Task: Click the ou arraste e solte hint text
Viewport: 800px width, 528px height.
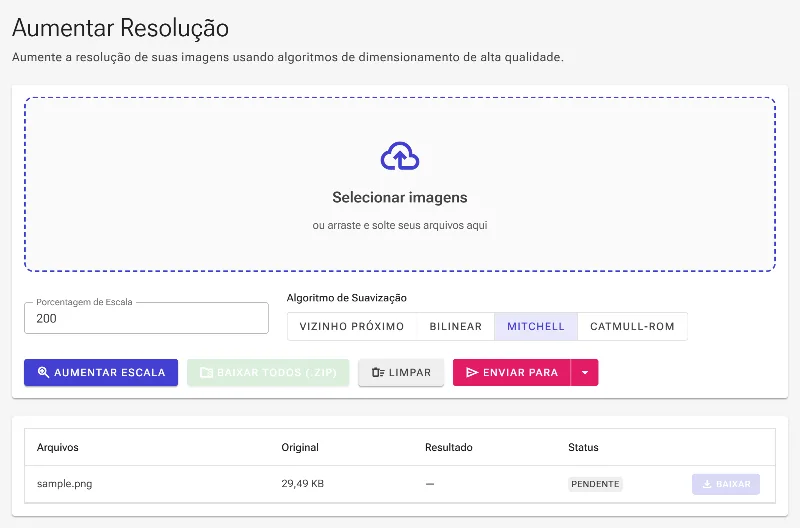Action: [399, 225]
